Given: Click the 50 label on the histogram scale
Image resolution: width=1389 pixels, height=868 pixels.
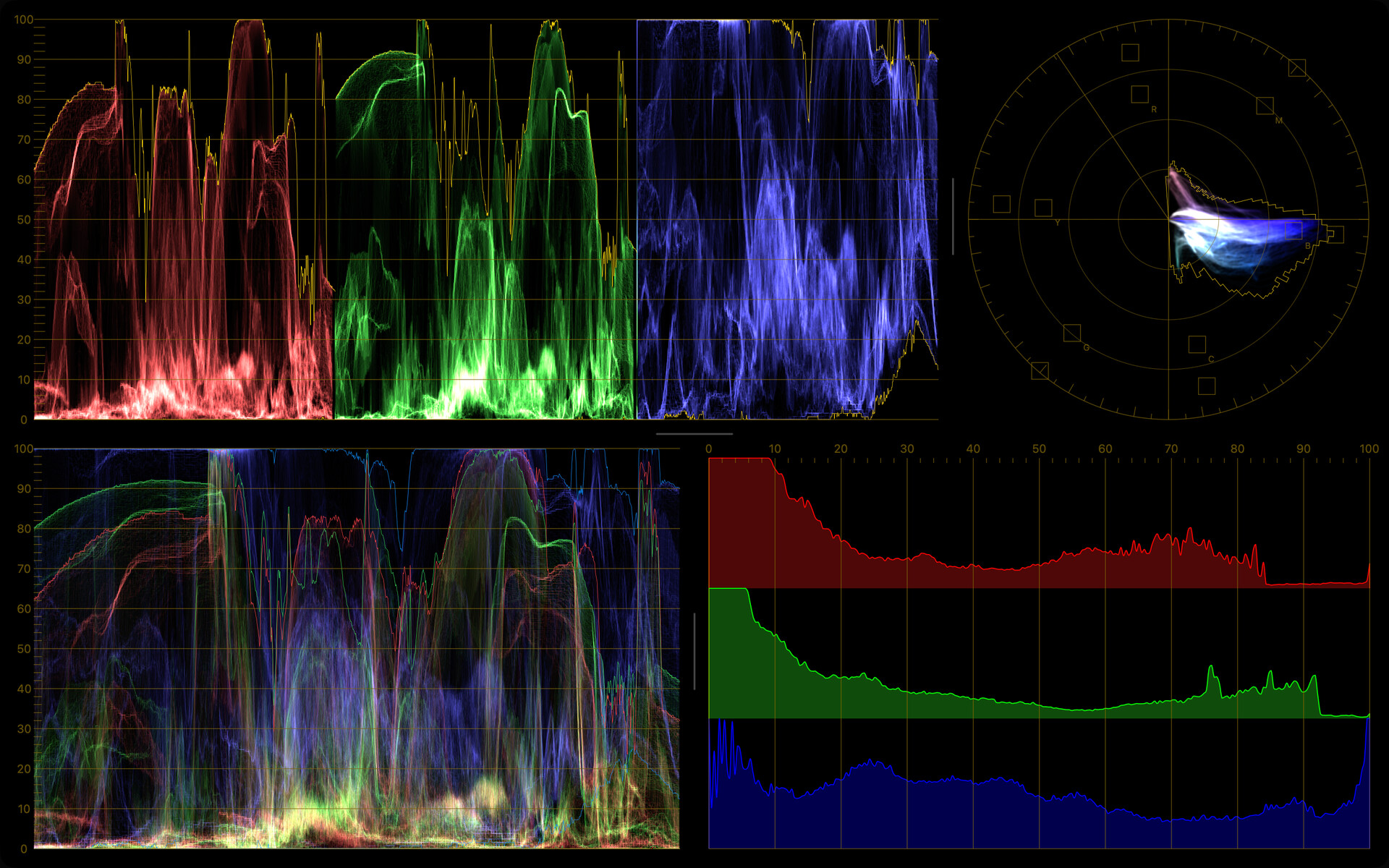Looking at the screenshot, I should [x=1039, y=448].
